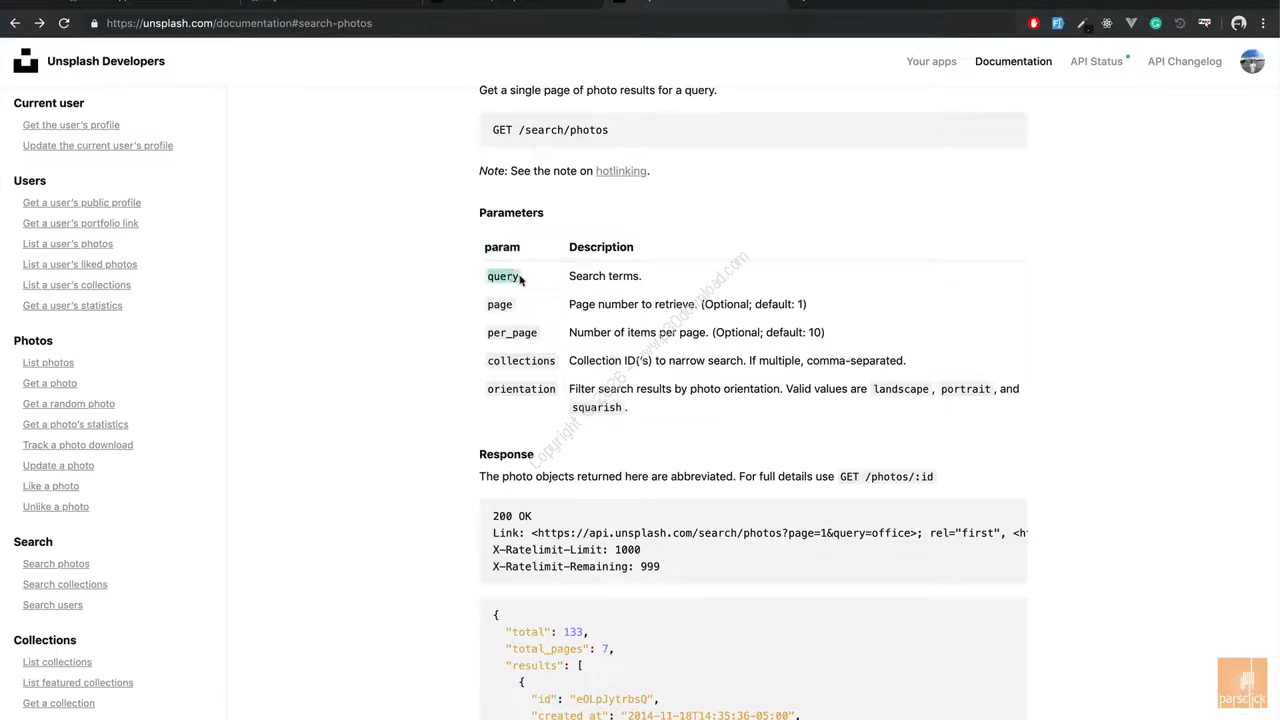Image resolution: width=1280 pixels, height=720 pixels.
Task: Open the Vue devtools extension icon
Action: (1131, 23)
